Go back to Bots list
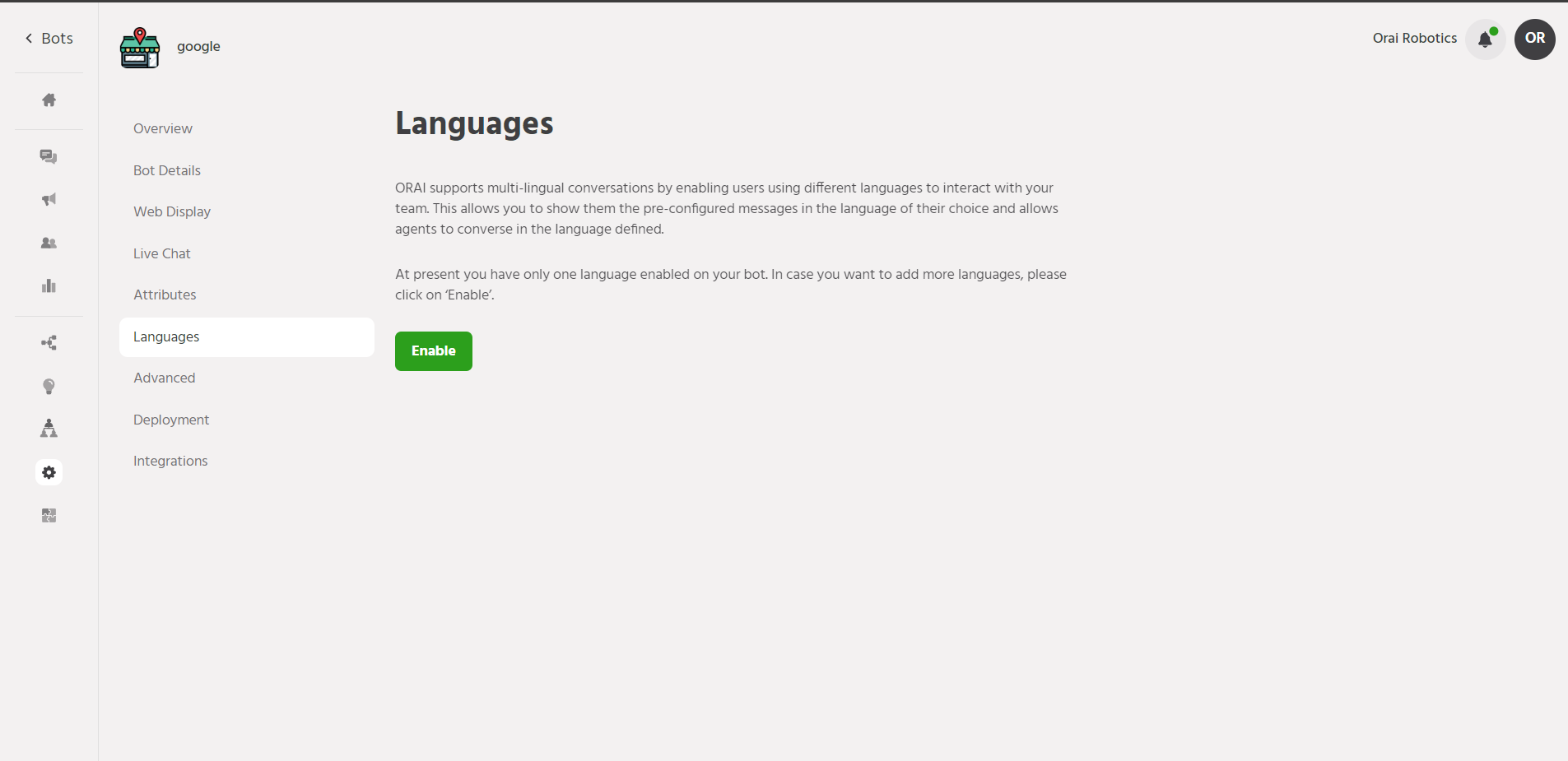The width and height of the screenshot is (1568, 761). tap(49, 39)
